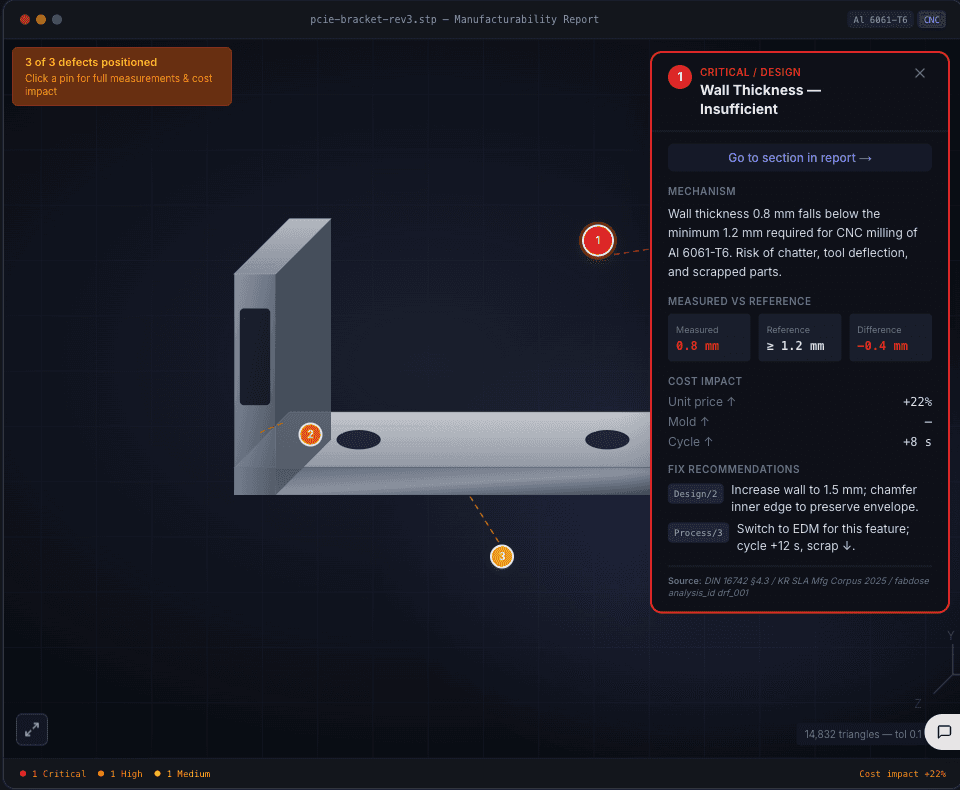The width and height of the screenshot is (960, 790).
Task: Click the red macOS close light
Action: [x=24, y=20]
